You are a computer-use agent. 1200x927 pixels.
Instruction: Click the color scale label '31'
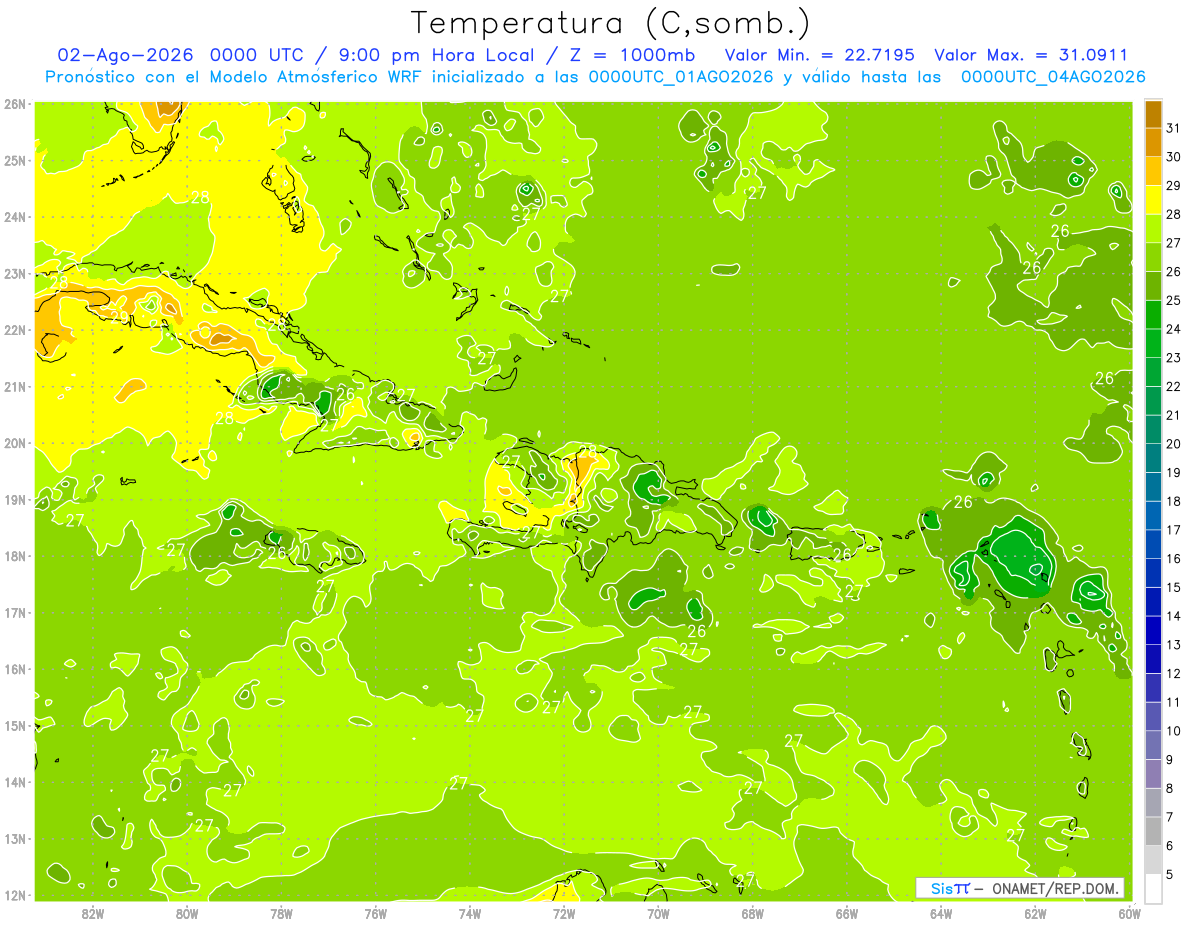(x=1174, y=128)
